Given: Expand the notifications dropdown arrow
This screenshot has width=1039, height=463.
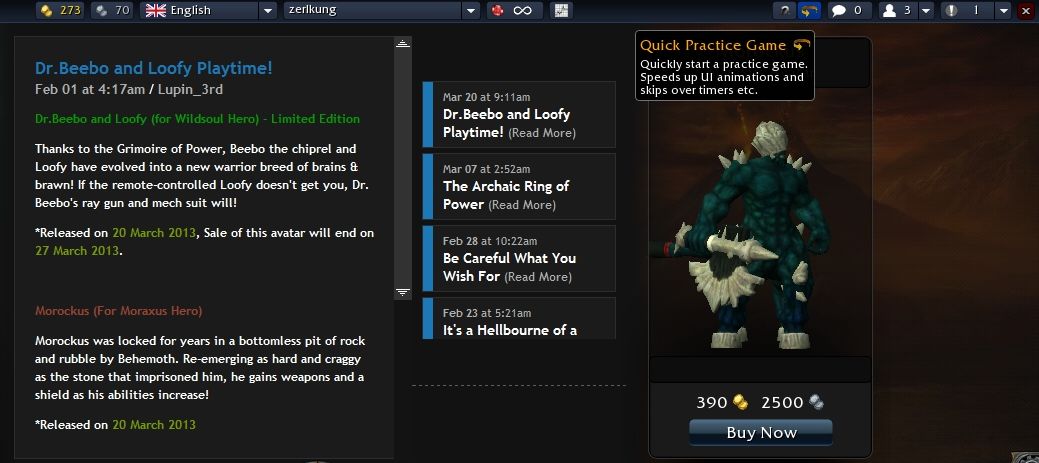Looking at the screenshot, I should [1004, 11].
